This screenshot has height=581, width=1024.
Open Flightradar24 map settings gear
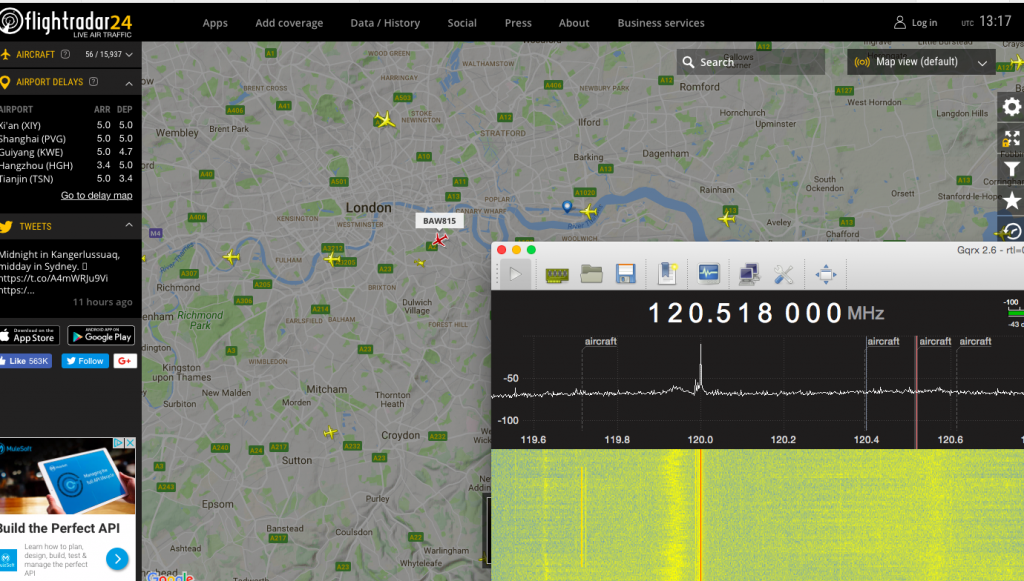[1011, 107]
